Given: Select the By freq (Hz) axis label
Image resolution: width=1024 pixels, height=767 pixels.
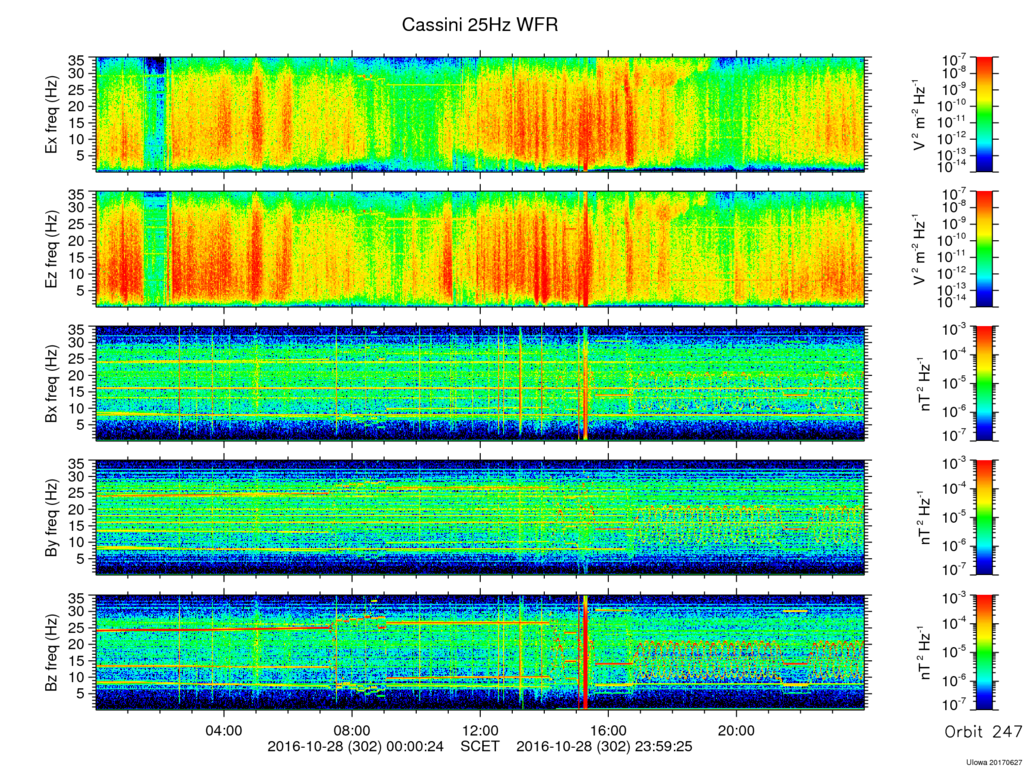Looking at the screenshot, I should tap(52, 517).
